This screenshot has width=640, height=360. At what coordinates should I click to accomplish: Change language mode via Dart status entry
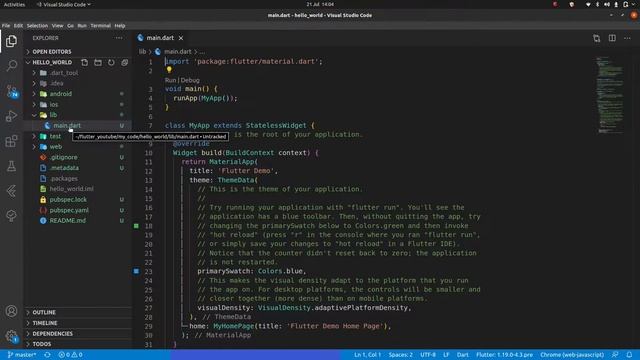(462, 355)
